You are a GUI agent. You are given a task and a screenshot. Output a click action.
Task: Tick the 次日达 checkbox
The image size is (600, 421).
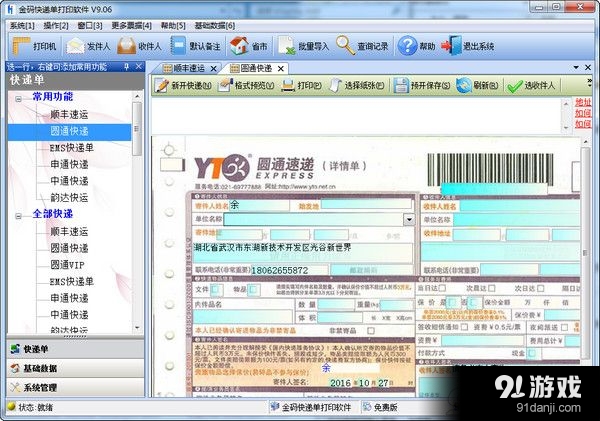540,288
